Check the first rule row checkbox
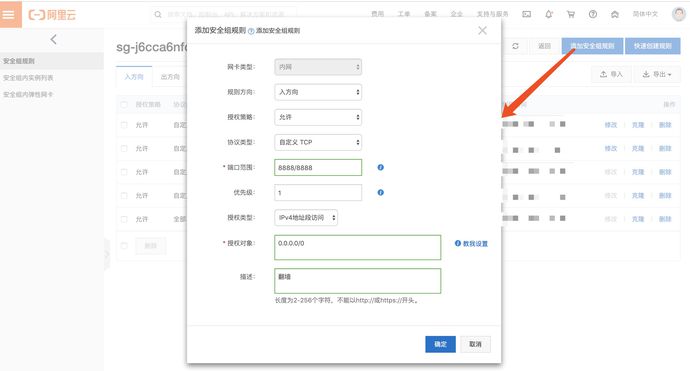 click(x=124, y=125)
